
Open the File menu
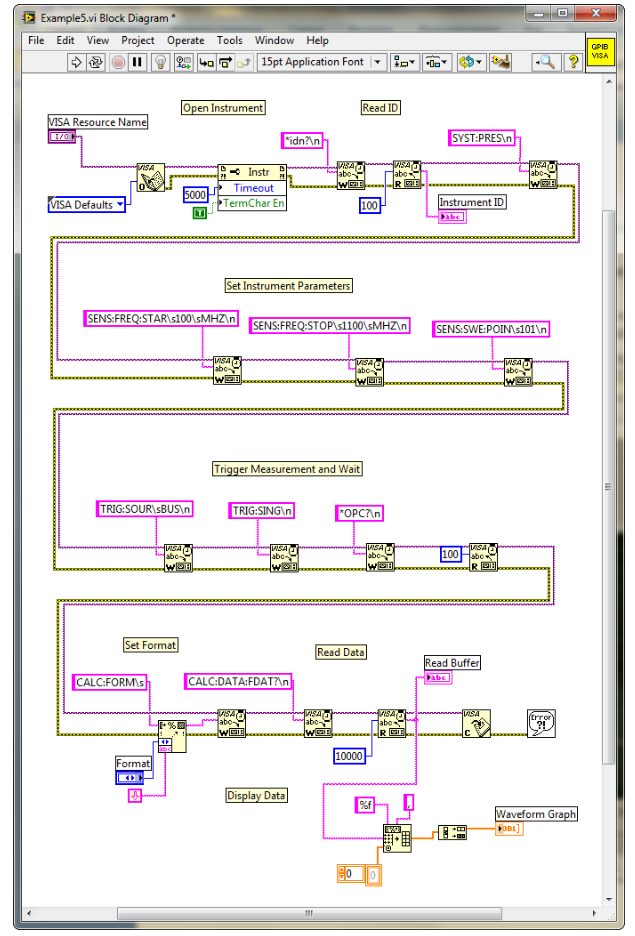coord(36,41)
